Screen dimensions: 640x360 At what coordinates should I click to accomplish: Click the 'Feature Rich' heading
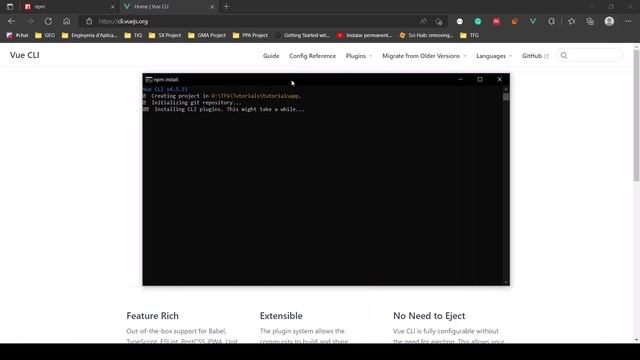(x=152, y=316)
